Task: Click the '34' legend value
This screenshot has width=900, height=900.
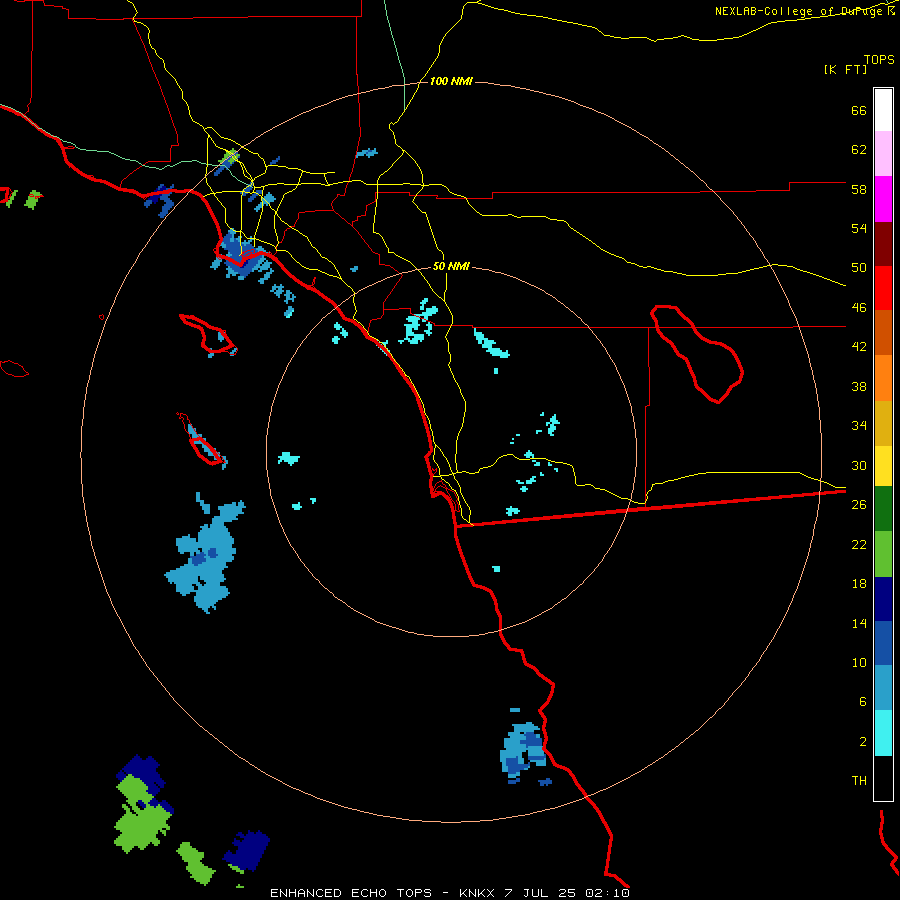Action: [x=859, y=425]
